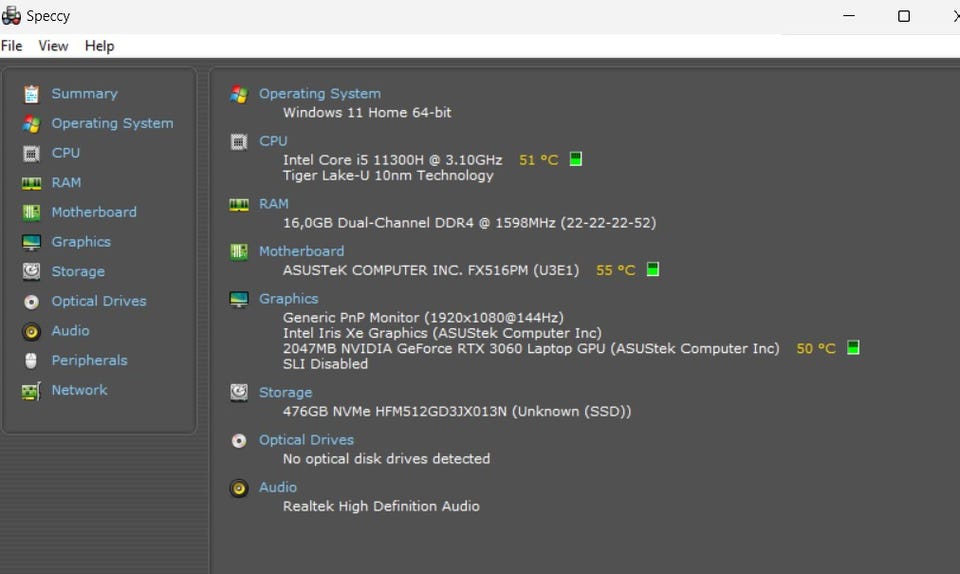The image size is (960, 574).
Task: Click Windows 11 Home 64-bit text
Action: pos(367,113)
